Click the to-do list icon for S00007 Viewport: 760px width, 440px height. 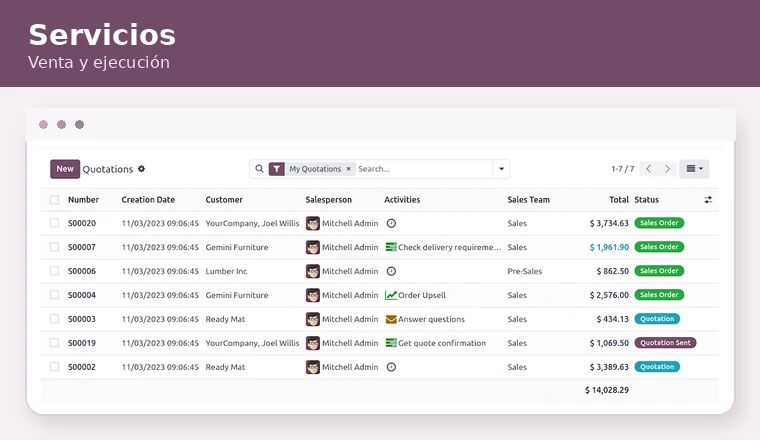coord(391,247)
